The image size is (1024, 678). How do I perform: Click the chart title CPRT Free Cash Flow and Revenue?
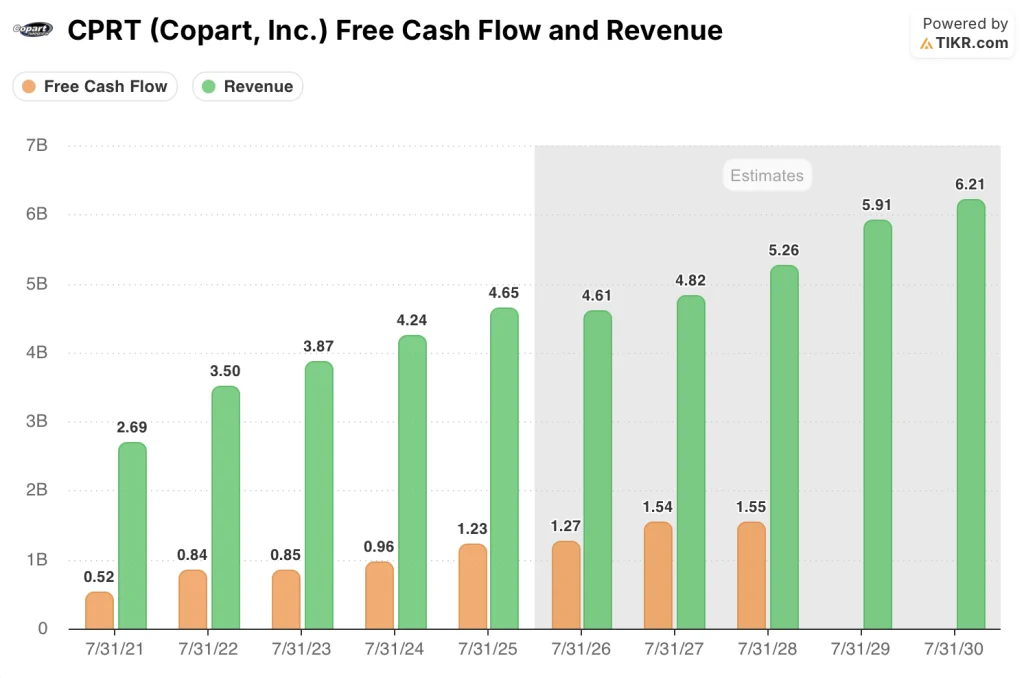(395, 30)
